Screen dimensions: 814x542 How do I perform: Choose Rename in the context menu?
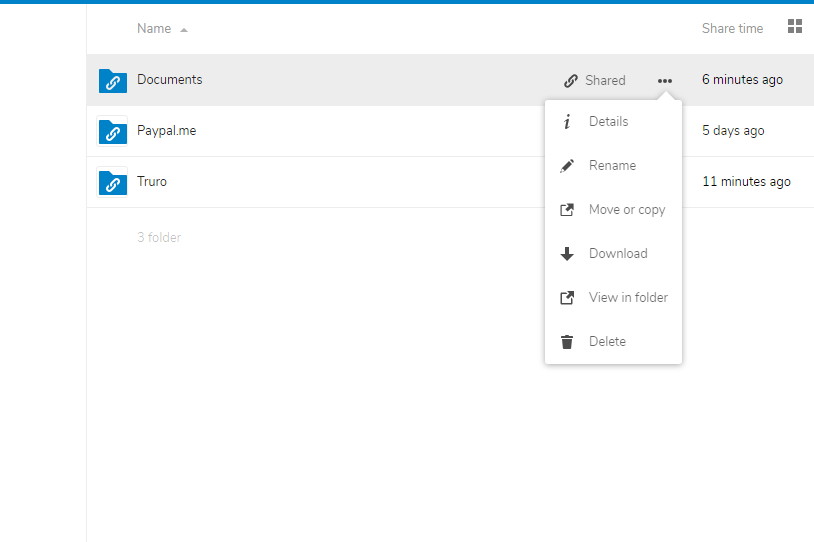(x=613, y=166)
